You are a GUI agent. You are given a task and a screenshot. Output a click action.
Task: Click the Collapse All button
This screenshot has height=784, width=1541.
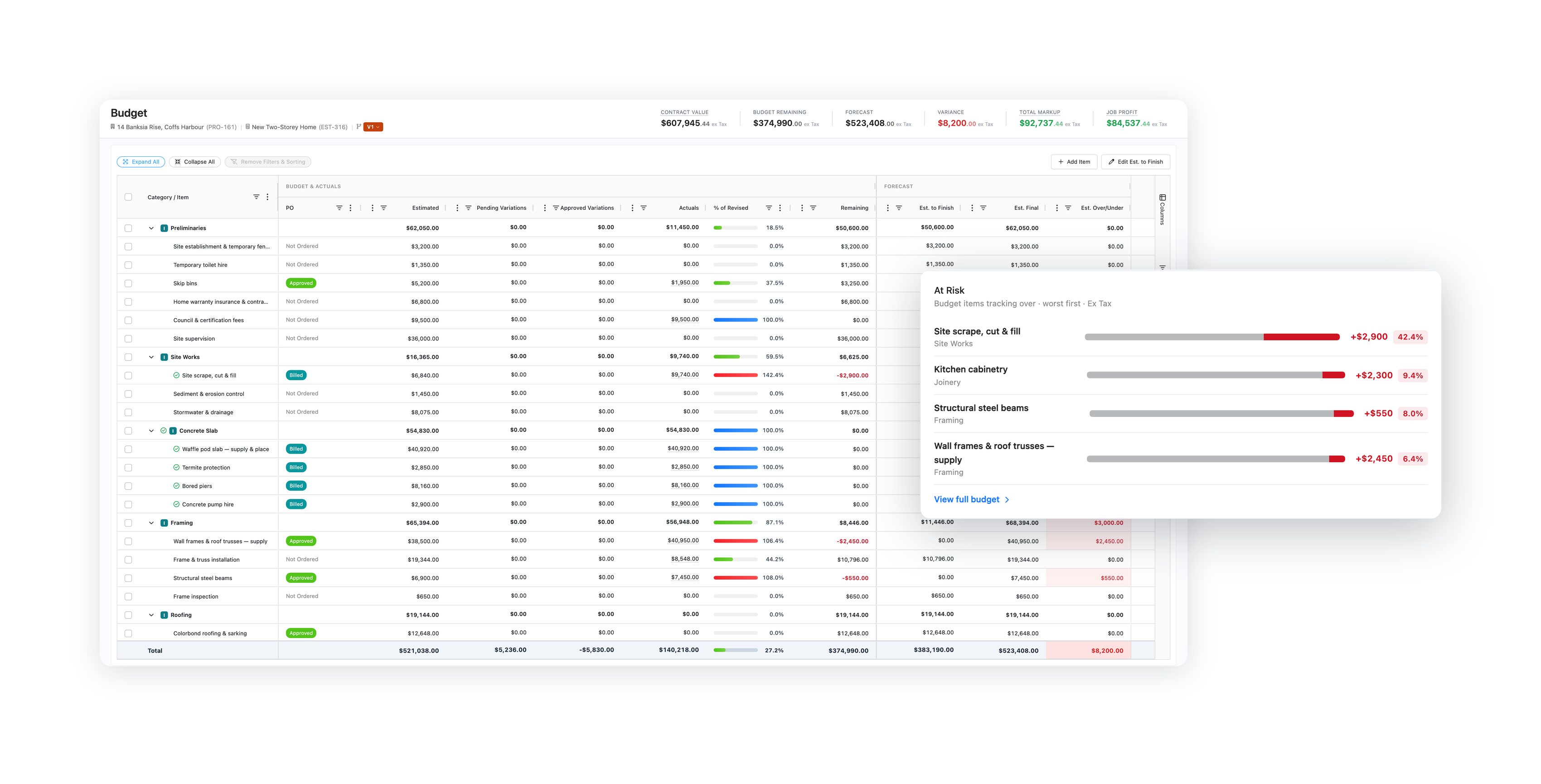tap(195, 161)
